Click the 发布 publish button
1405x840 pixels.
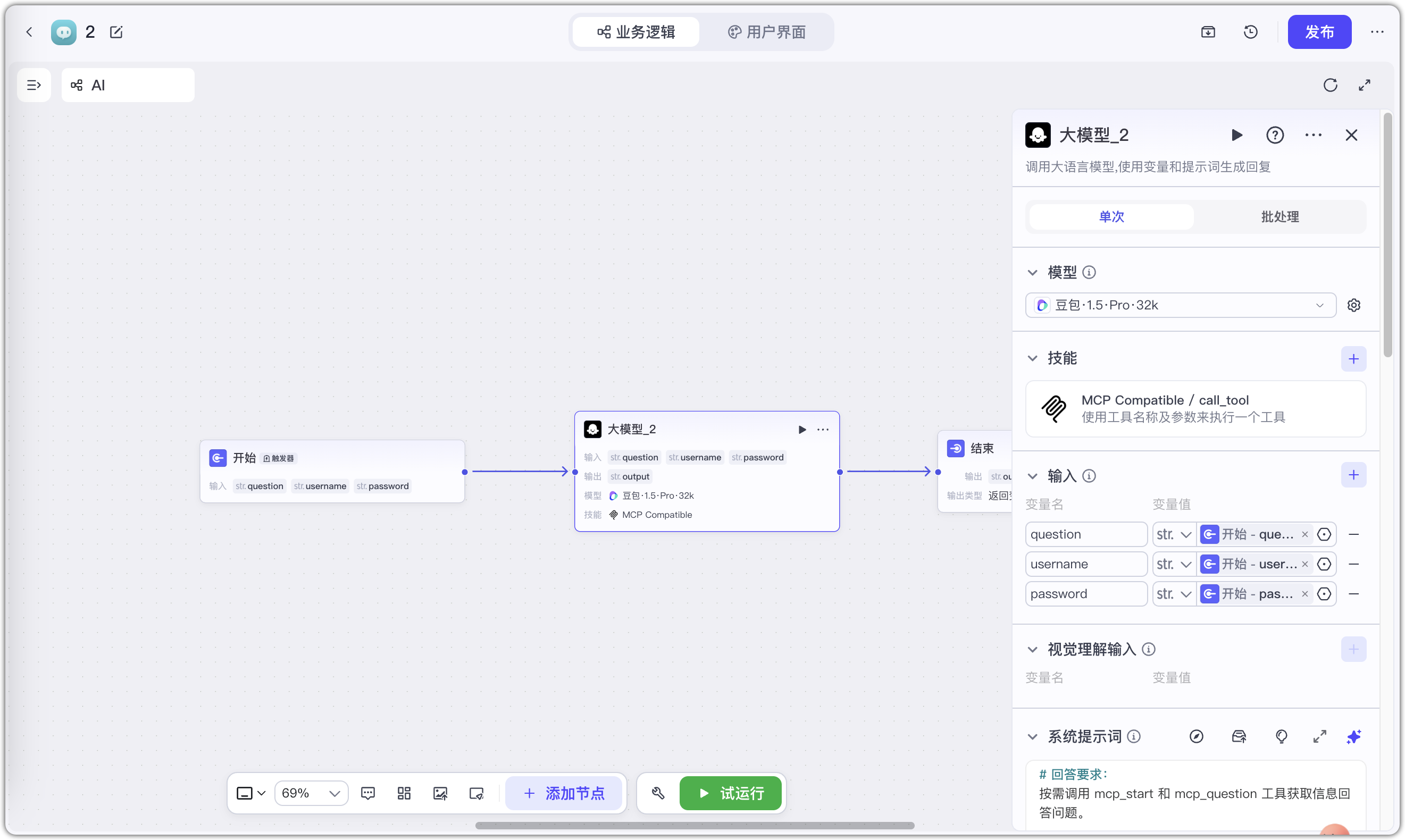pos(1319,32)
